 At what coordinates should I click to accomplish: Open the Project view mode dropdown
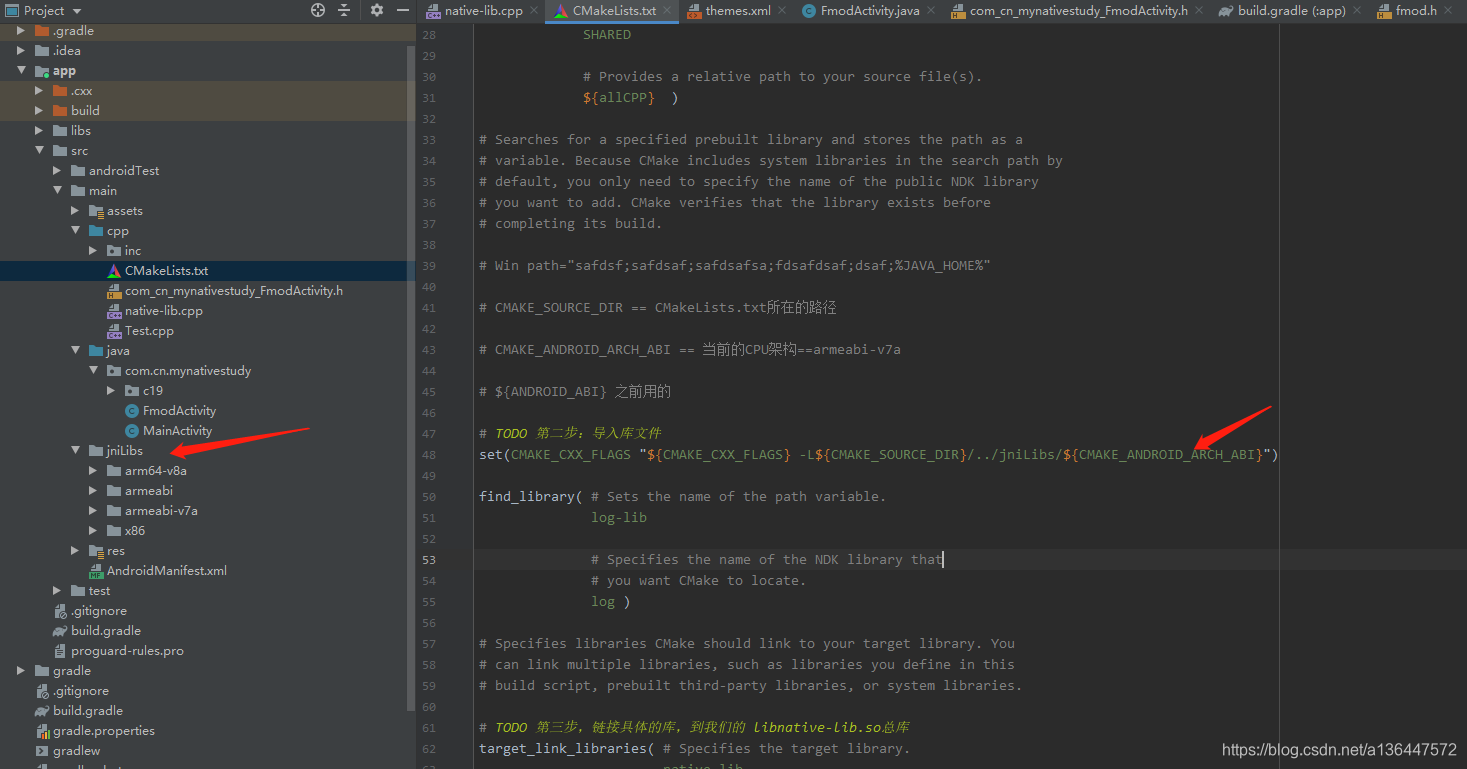[x=77, y=11]
